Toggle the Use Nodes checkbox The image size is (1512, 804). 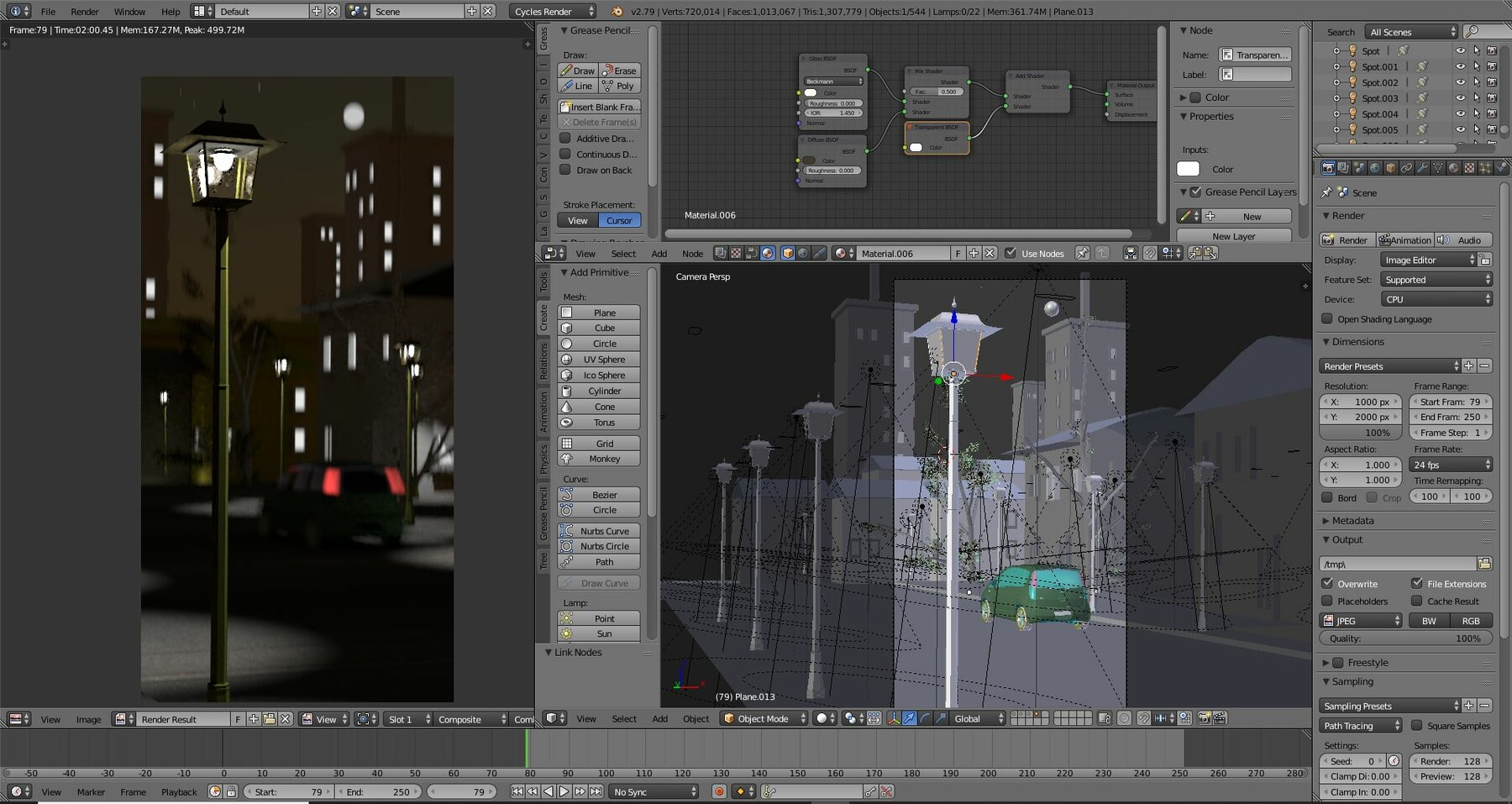point(1011,253)
